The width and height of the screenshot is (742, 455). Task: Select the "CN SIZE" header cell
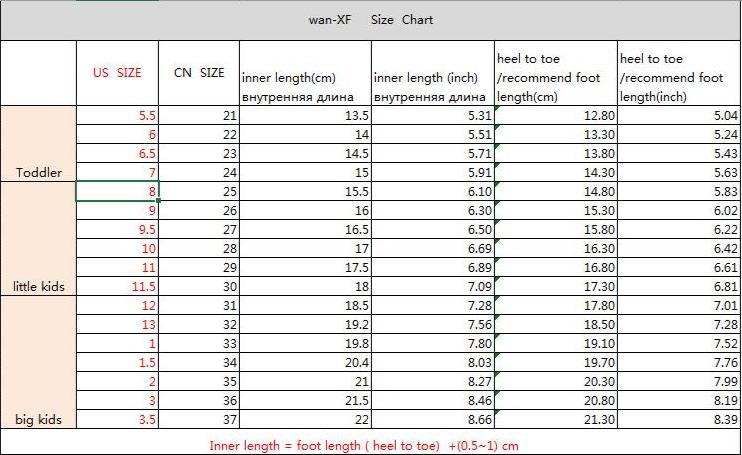(199, 73)
